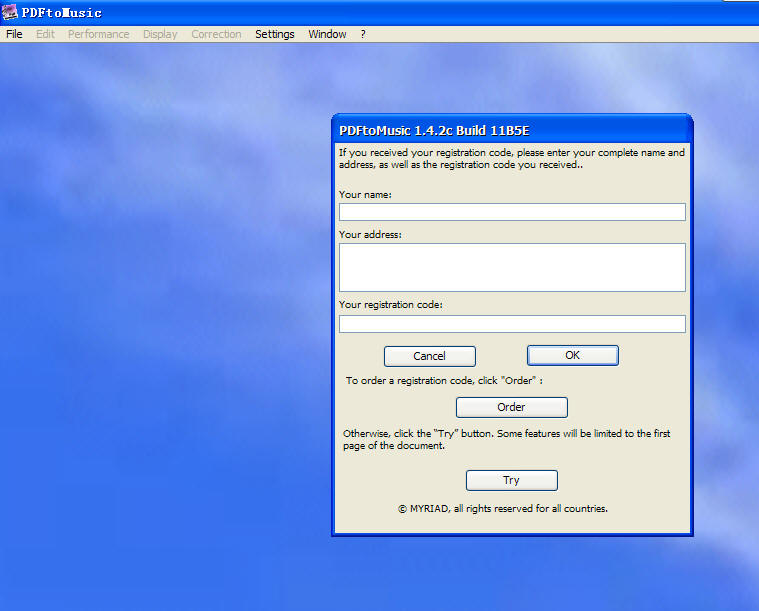The width and height of the screenshot is (759, 611).
Task: Focus the Your name input field
Action: (512, 212)
